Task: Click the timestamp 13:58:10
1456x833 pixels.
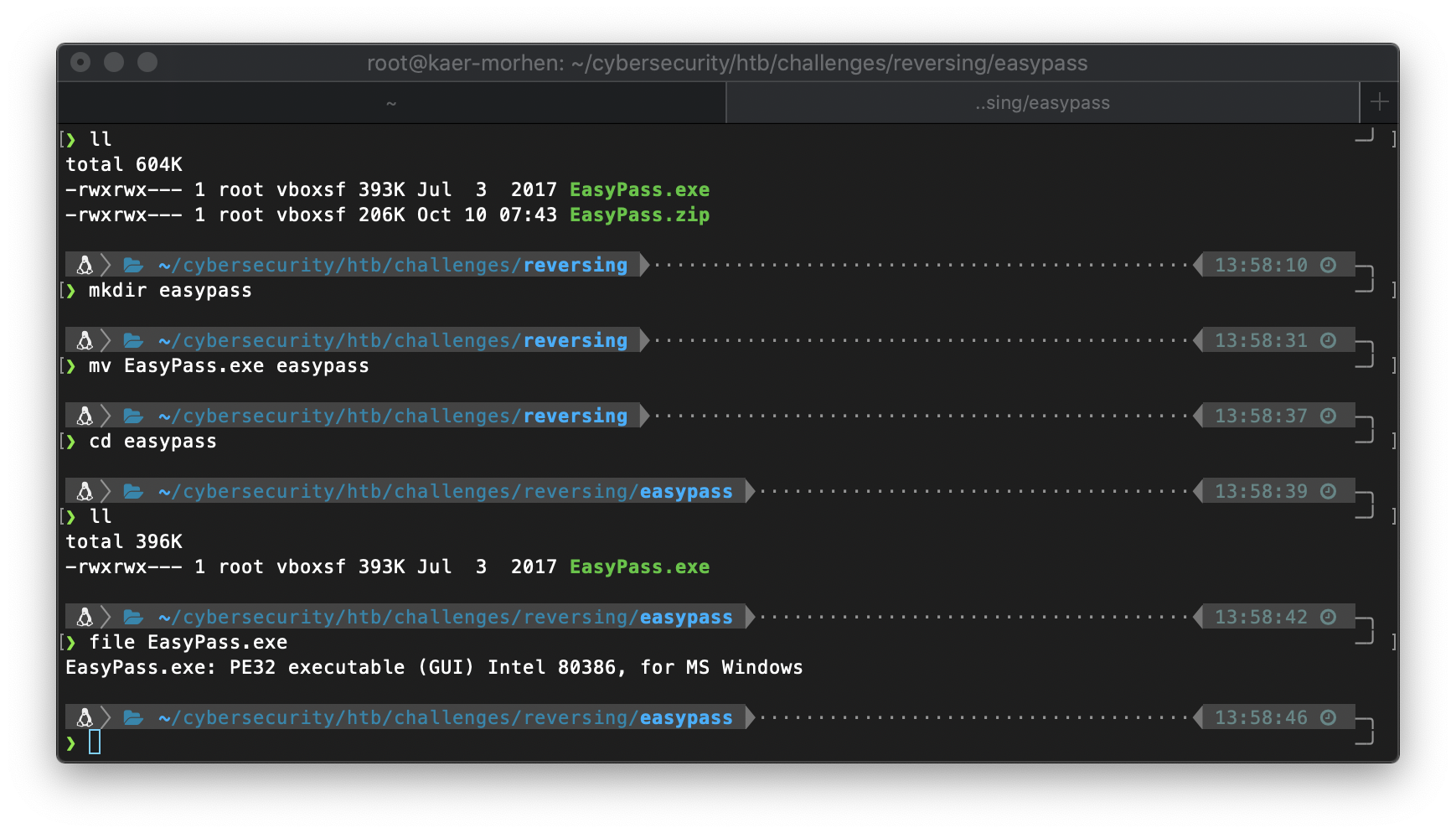Action: point(1261,265)
